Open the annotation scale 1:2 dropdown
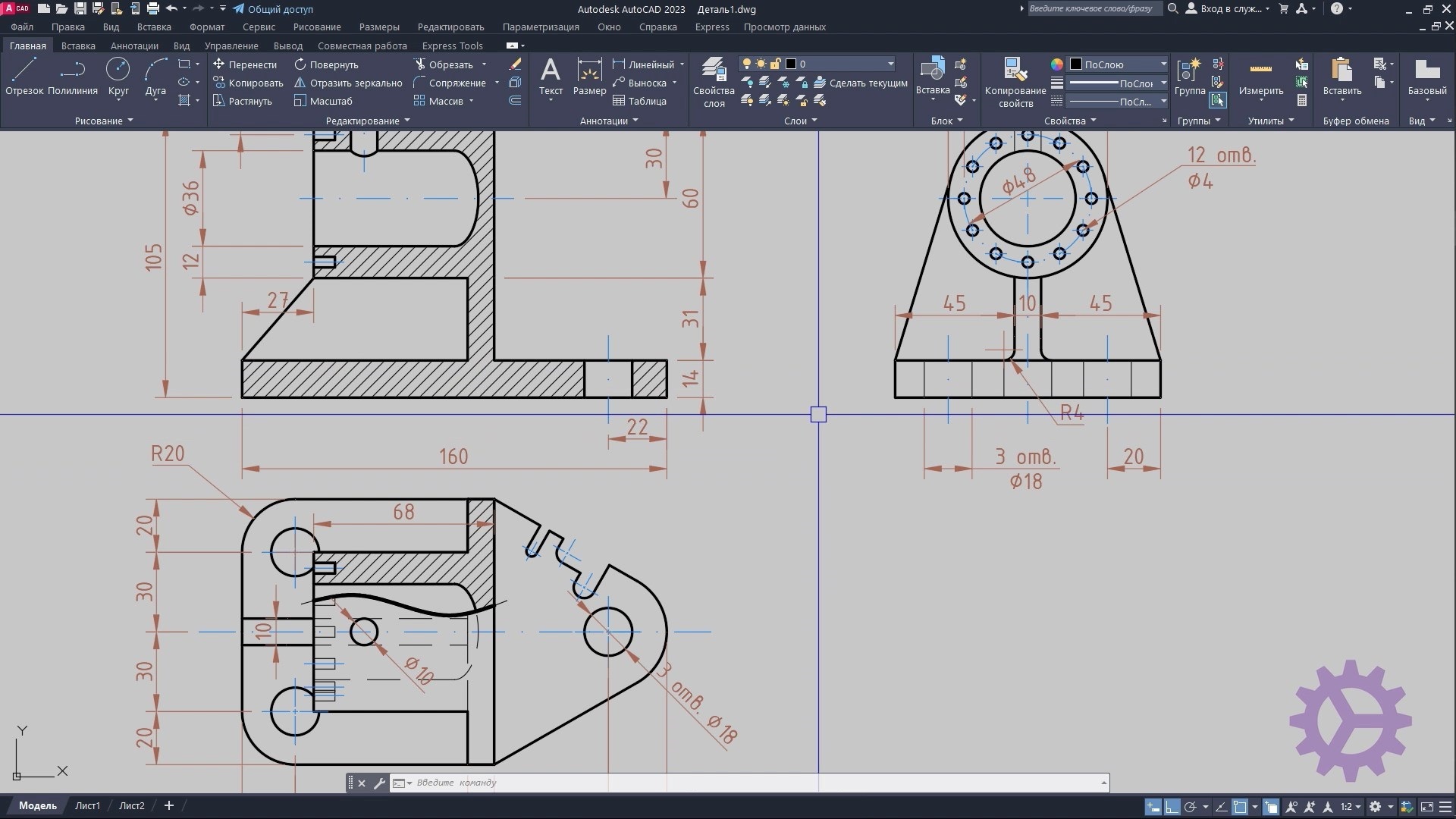The image size is (1456, 819). [1351, 807]
